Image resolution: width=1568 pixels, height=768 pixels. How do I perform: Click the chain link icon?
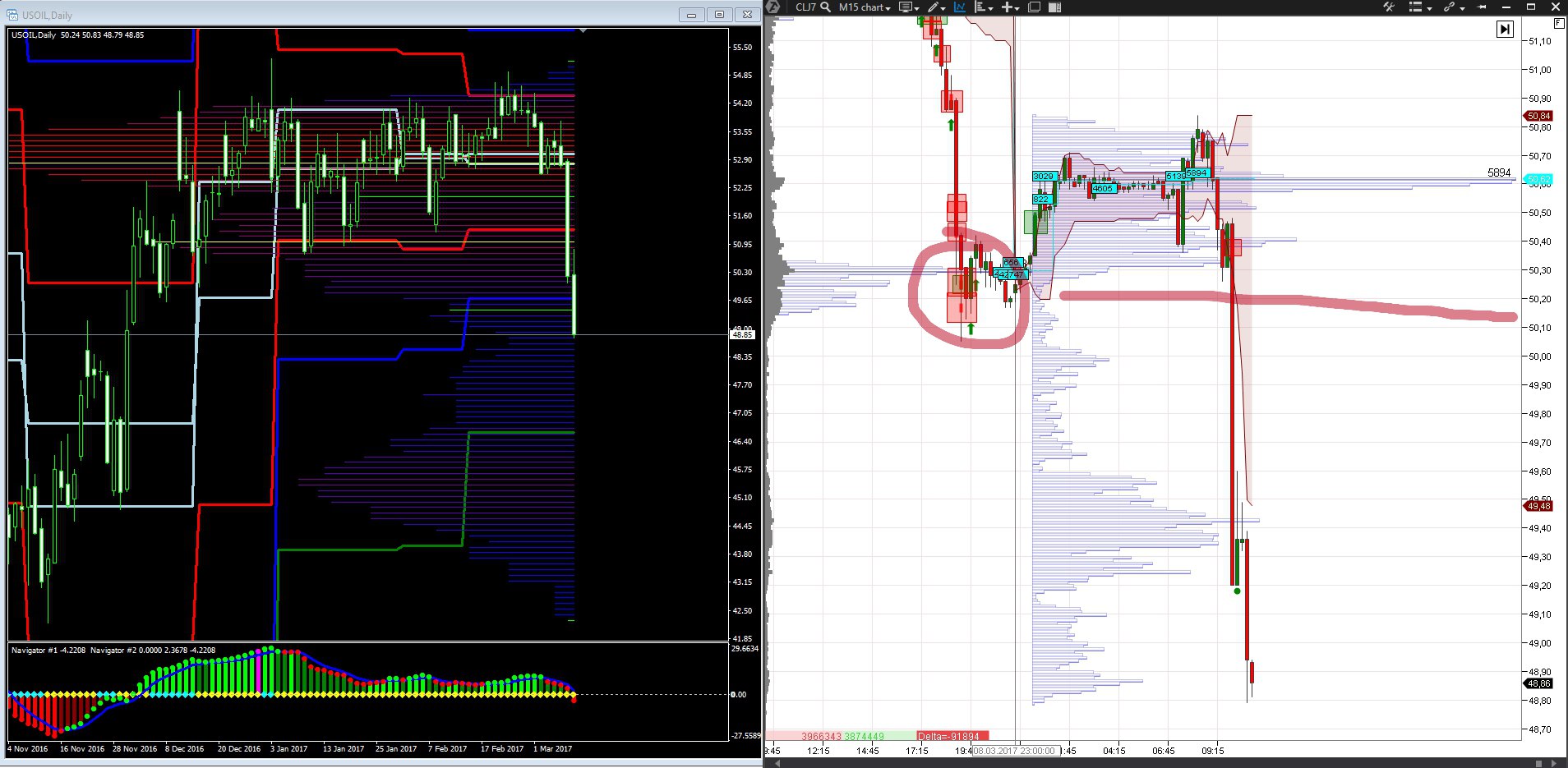coord(1450,7)
